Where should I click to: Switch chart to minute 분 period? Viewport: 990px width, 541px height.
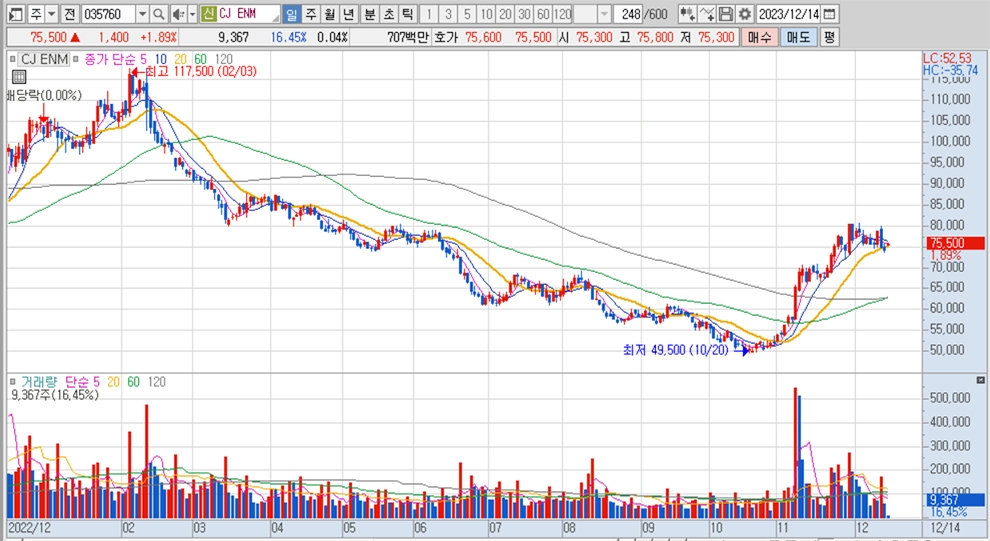pos(370,14)
